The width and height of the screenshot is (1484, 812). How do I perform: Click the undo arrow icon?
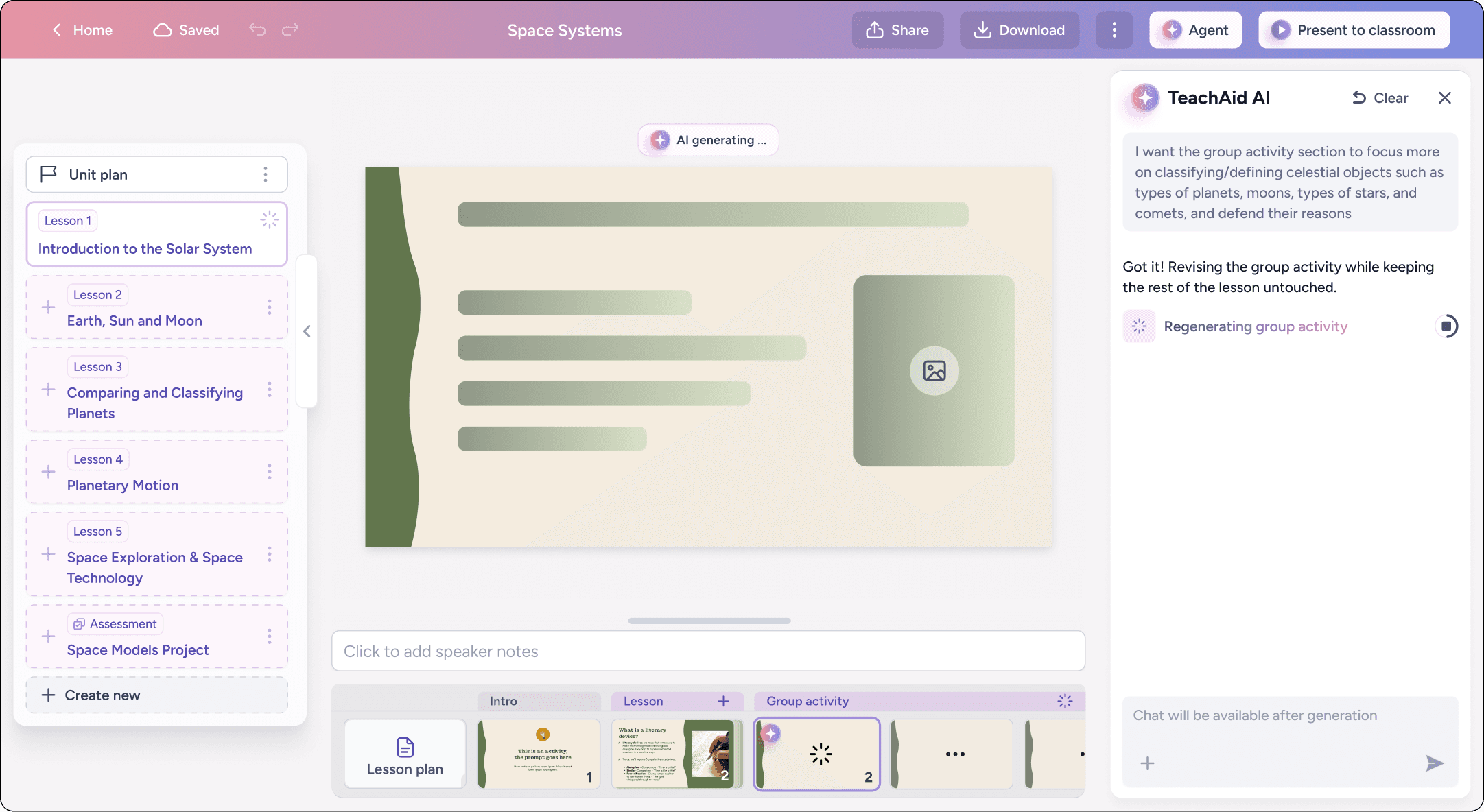click(257, 29)
